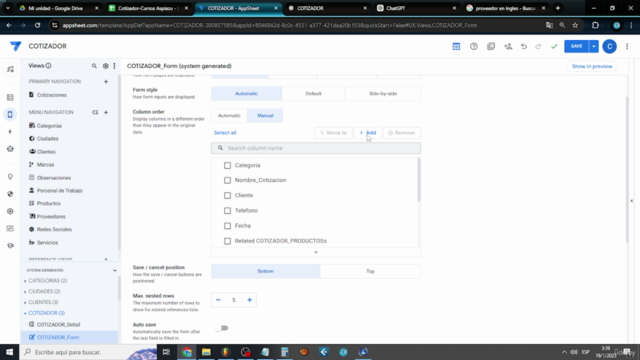Open the SAVE dropdown arrow
Image resolution: width=640 pixels, height=360 pixels.
(x=593, y=47)
